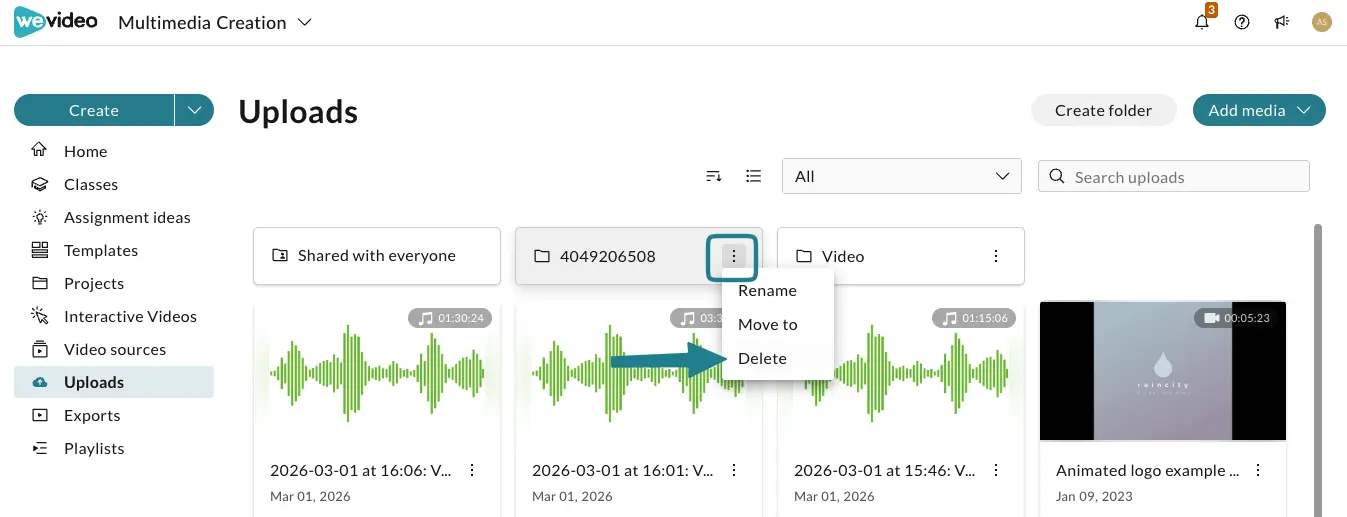The height and width of the screenshot is (517, 1347).
Task: Select Delete from context menu
Action: (x=777, y=359)
